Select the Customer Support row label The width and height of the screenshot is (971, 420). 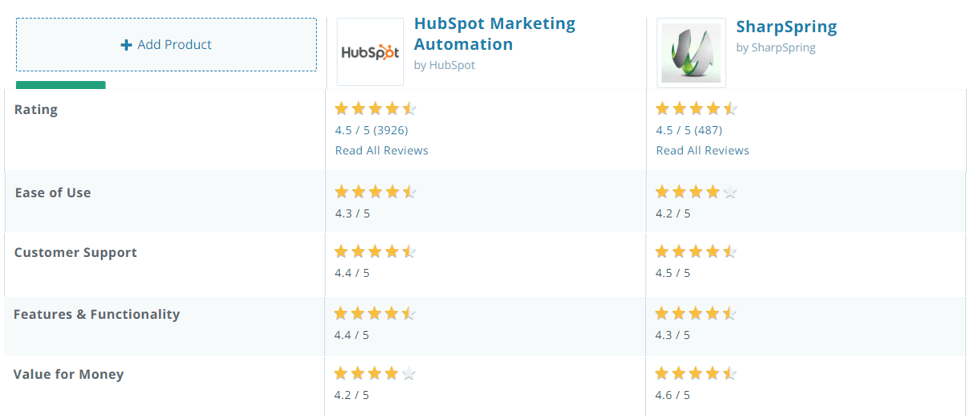coord(76,253)
